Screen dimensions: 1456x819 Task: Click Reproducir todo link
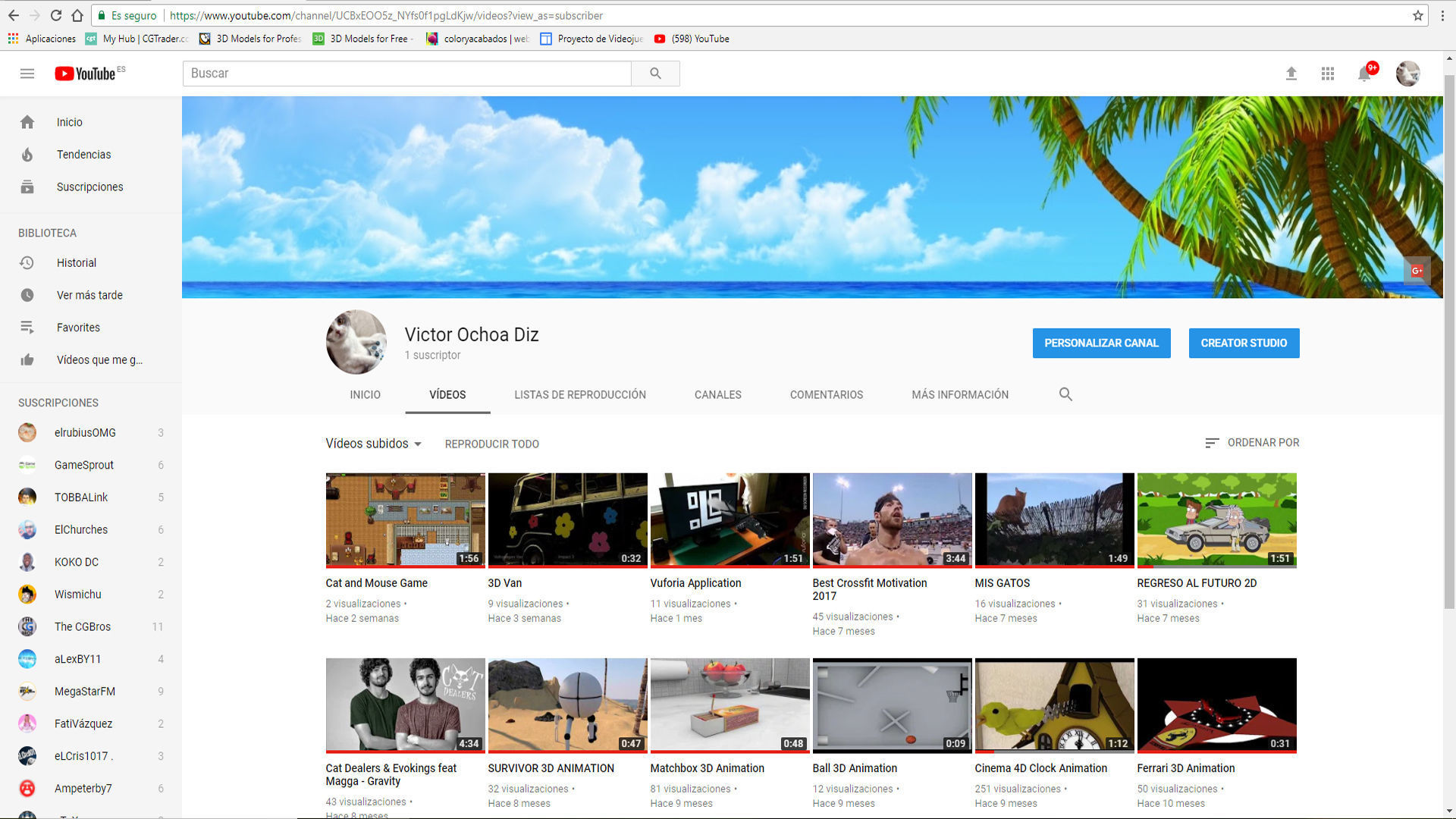(491, 444)
